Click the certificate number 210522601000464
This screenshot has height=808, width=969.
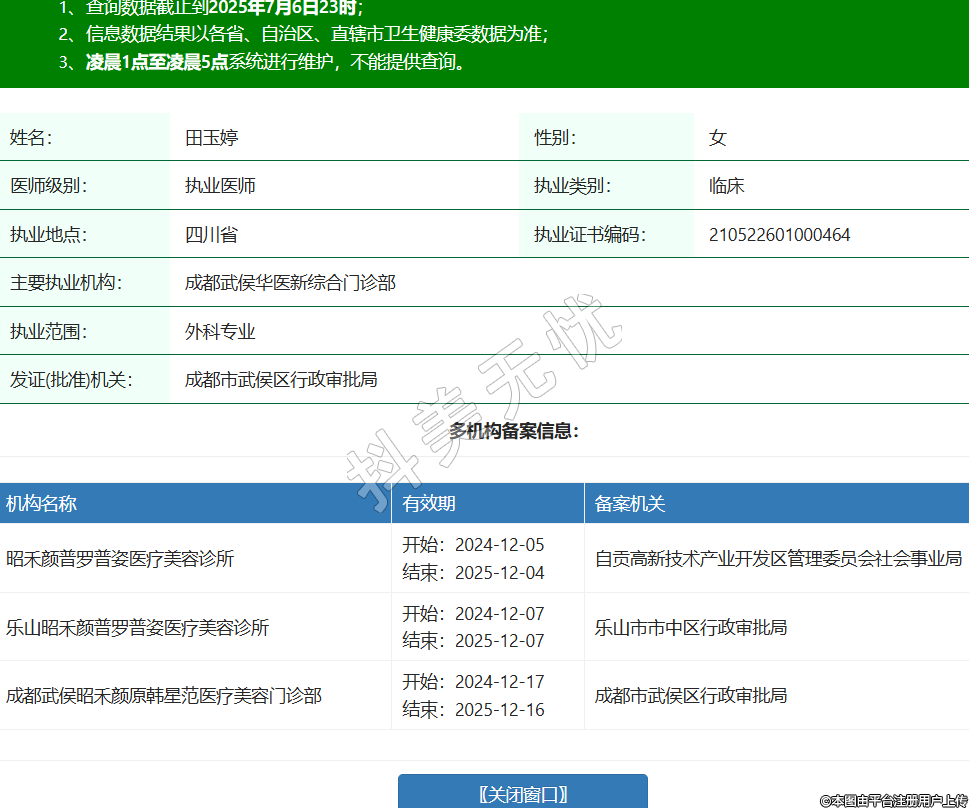point(779,236)
